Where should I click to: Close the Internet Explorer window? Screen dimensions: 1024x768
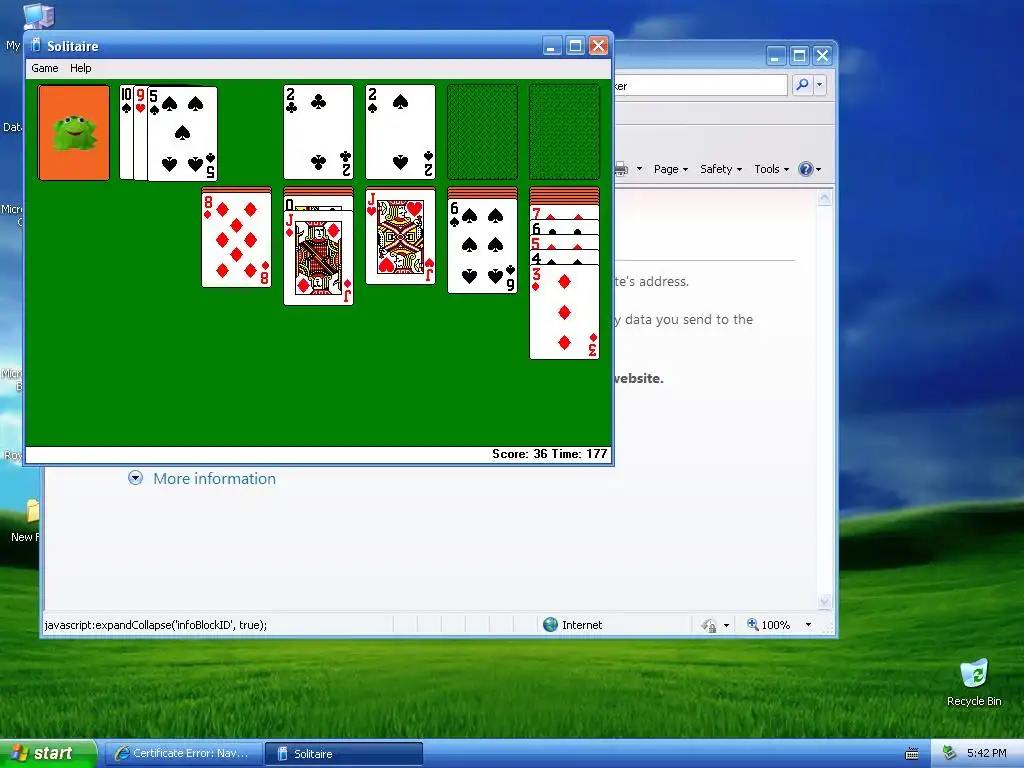822,56
